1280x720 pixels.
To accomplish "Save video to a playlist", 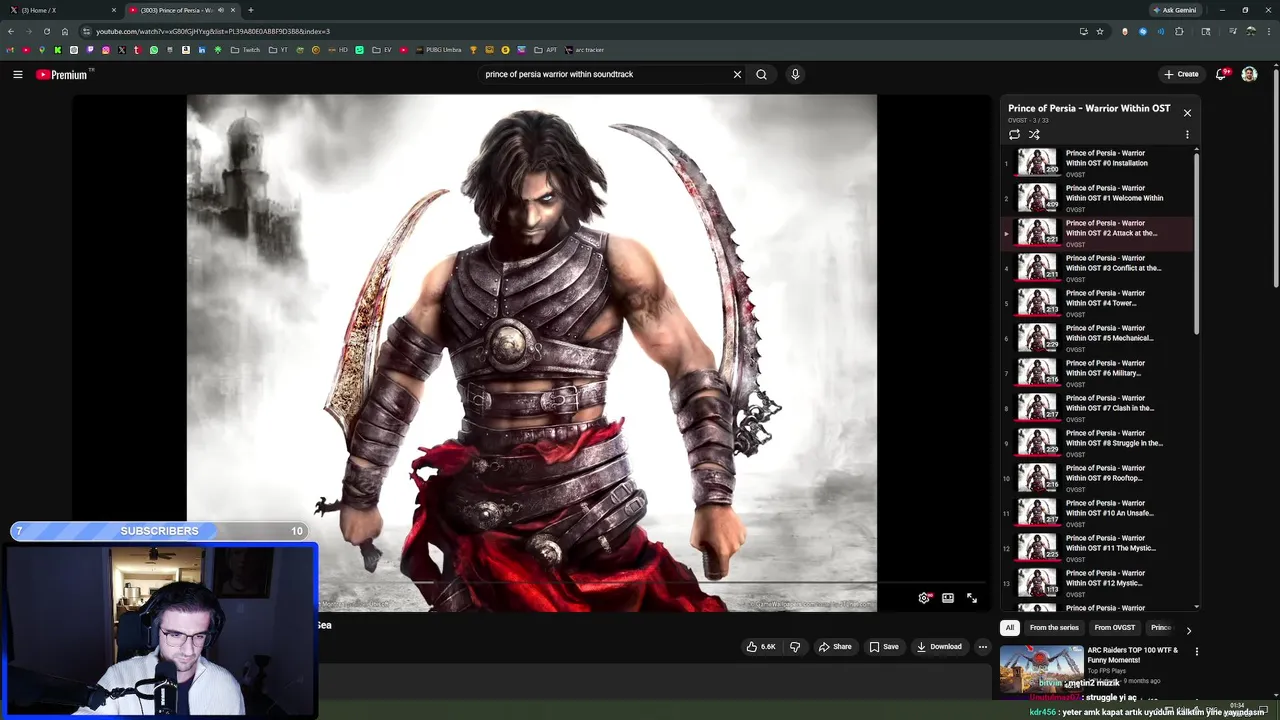I will 884,647.
